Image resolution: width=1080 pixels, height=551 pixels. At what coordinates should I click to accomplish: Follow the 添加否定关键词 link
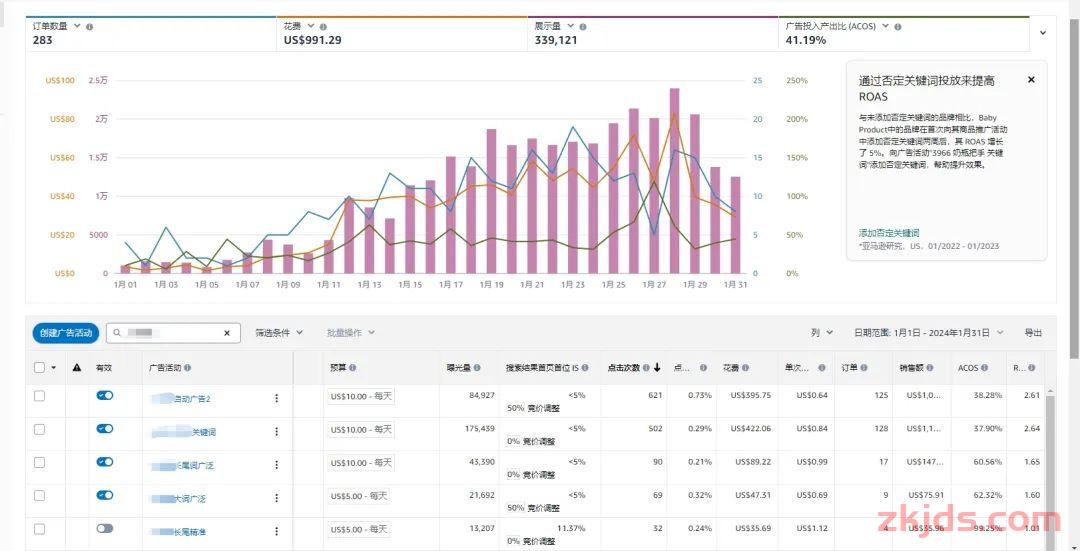[x=889, y=233]
